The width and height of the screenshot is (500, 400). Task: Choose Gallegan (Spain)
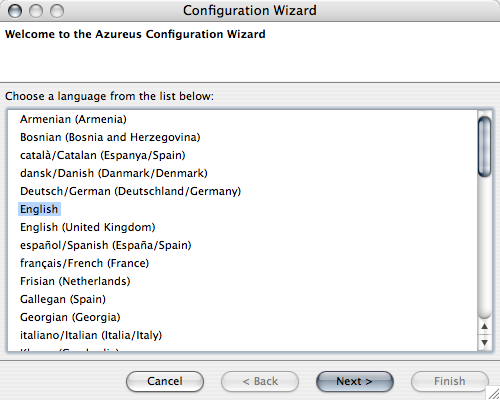tap(63, 299)
